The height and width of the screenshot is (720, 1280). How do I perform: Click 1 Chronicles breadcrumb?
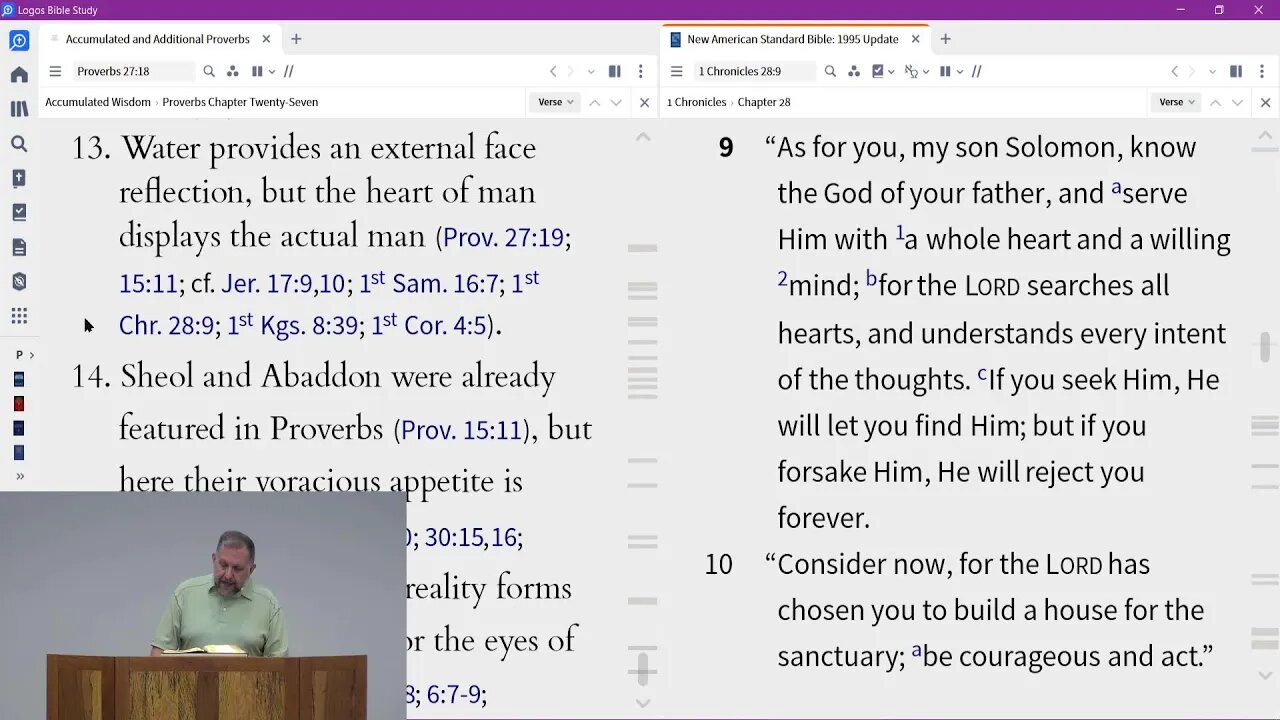click(696, 102)
